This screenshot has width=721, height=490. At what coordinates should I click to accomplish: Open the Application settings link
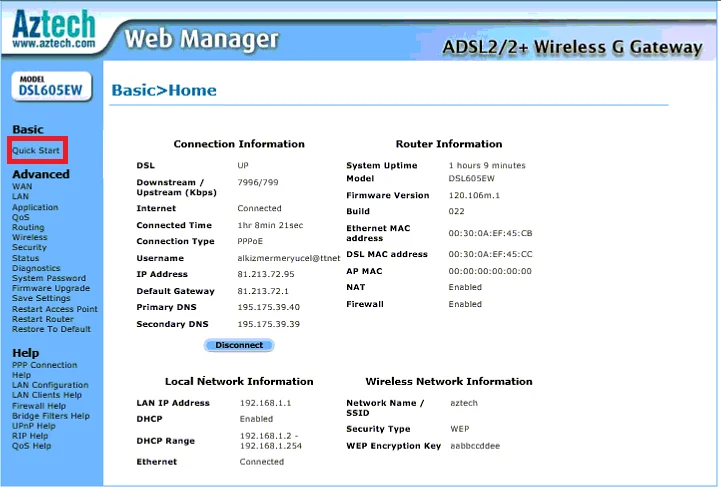(x=35, y=207)
